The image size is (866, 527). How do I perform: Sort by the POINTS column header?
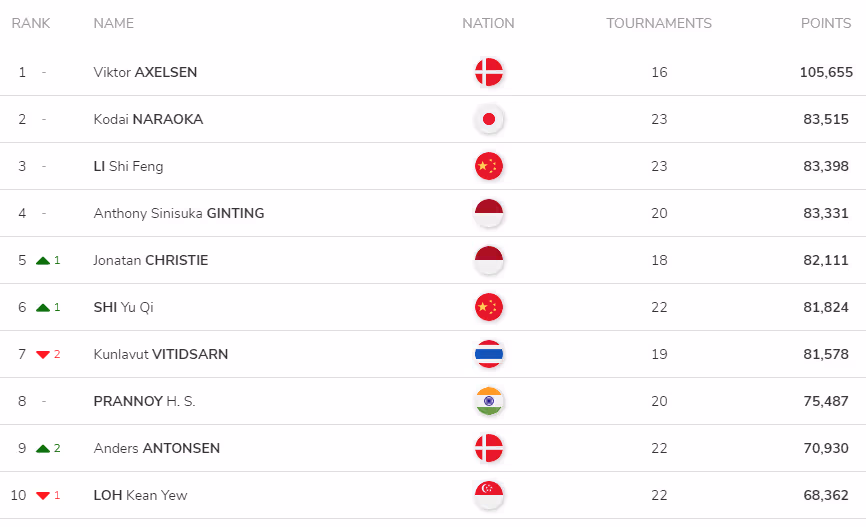[x=826, y=23]
